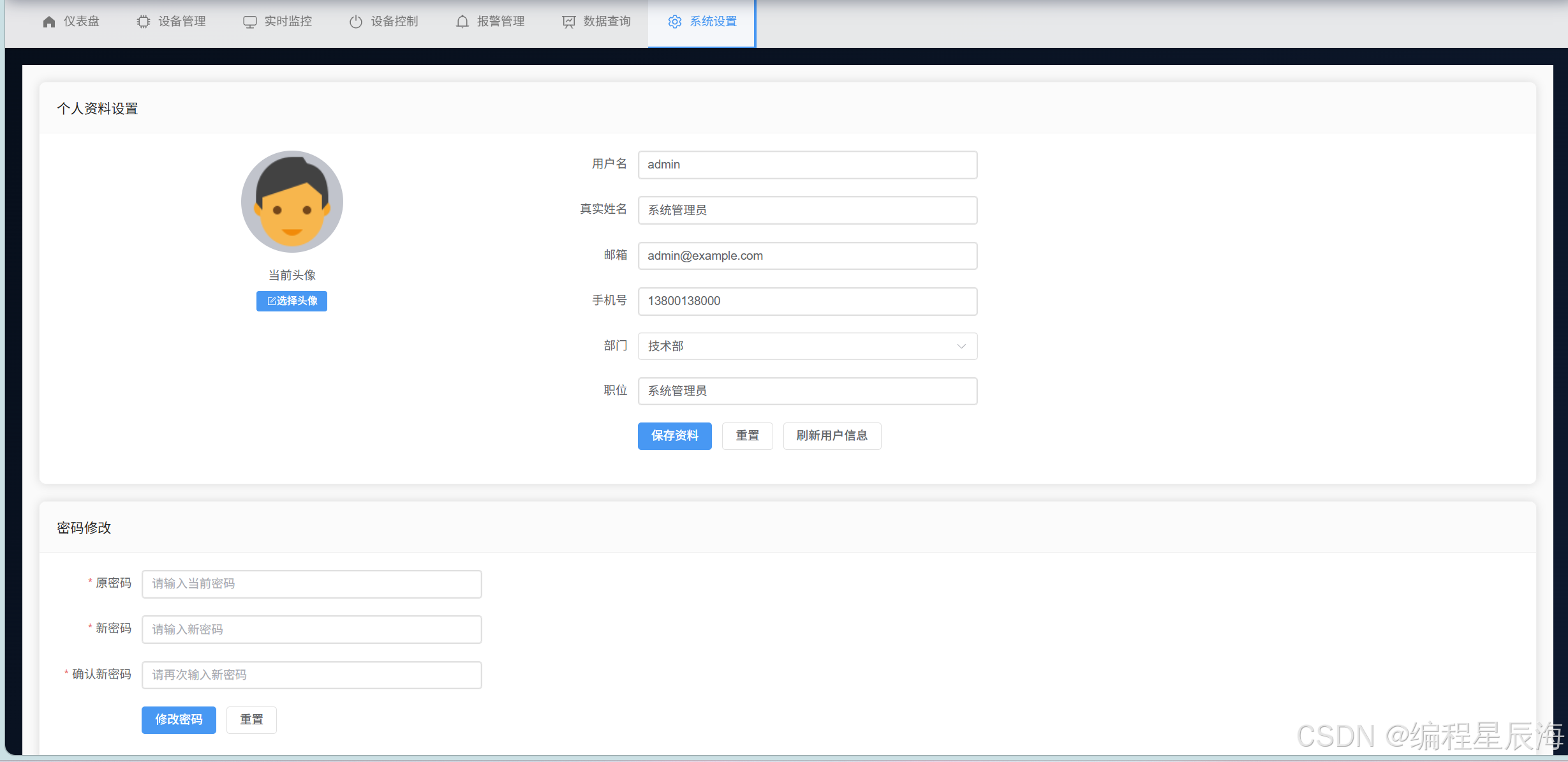Click the gear icon for 系统设置

pyautogui.click(x=674, y=22)
